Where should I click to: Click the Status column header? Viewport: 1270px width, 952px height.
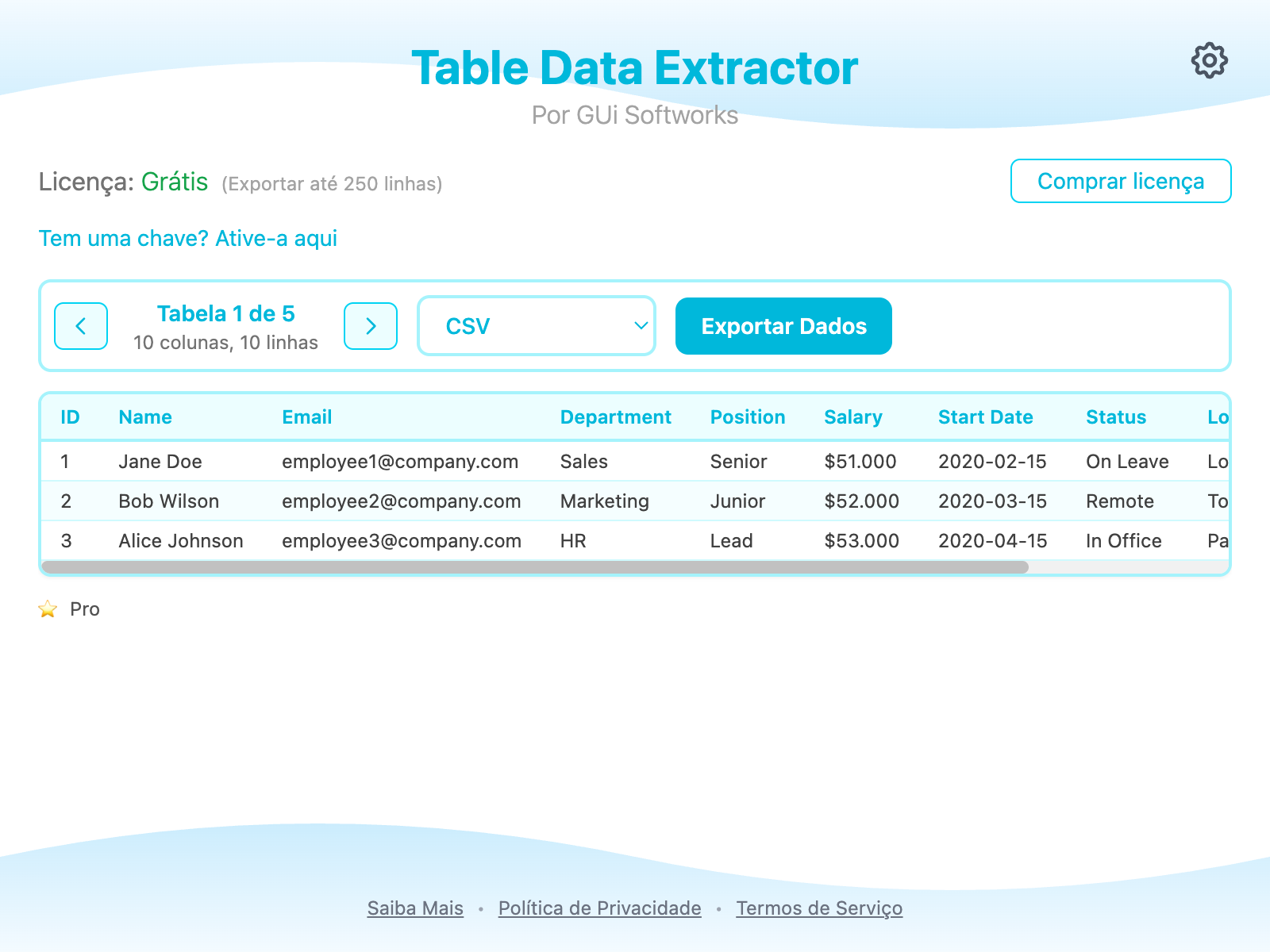(x=1116, y=416)
